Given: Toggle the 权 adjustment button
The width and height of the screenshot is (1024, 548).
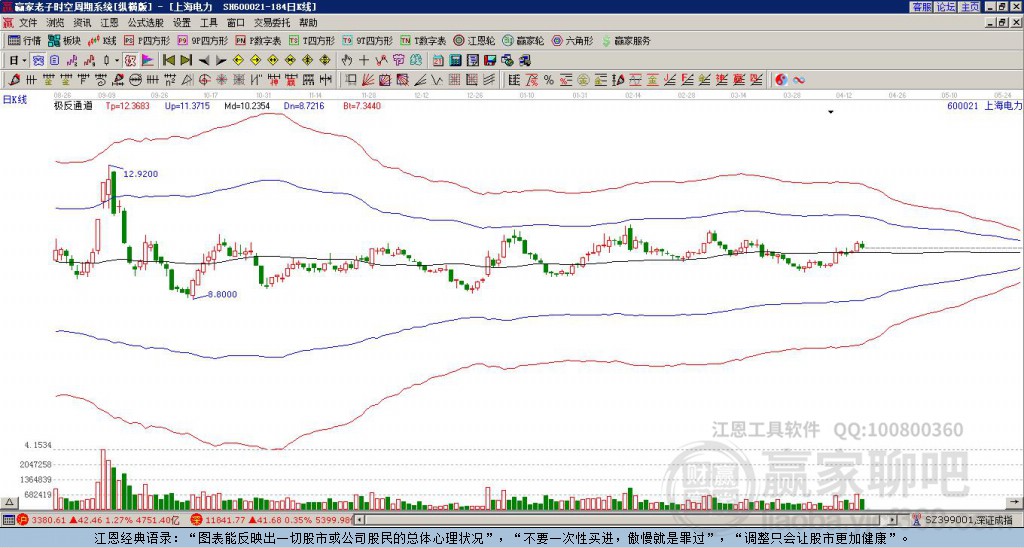Looking at the screenshot, I should tap(130, 61).
